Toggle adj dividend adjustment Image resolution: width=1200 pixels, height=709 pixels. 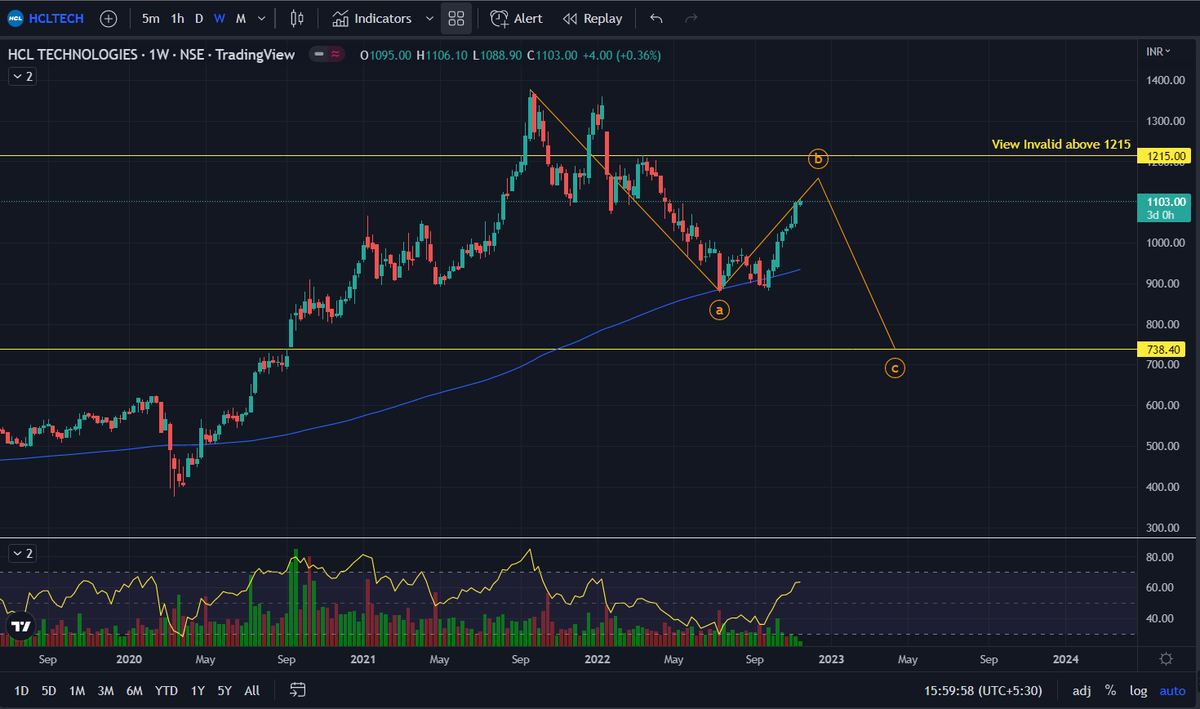tap(1082, 690)
